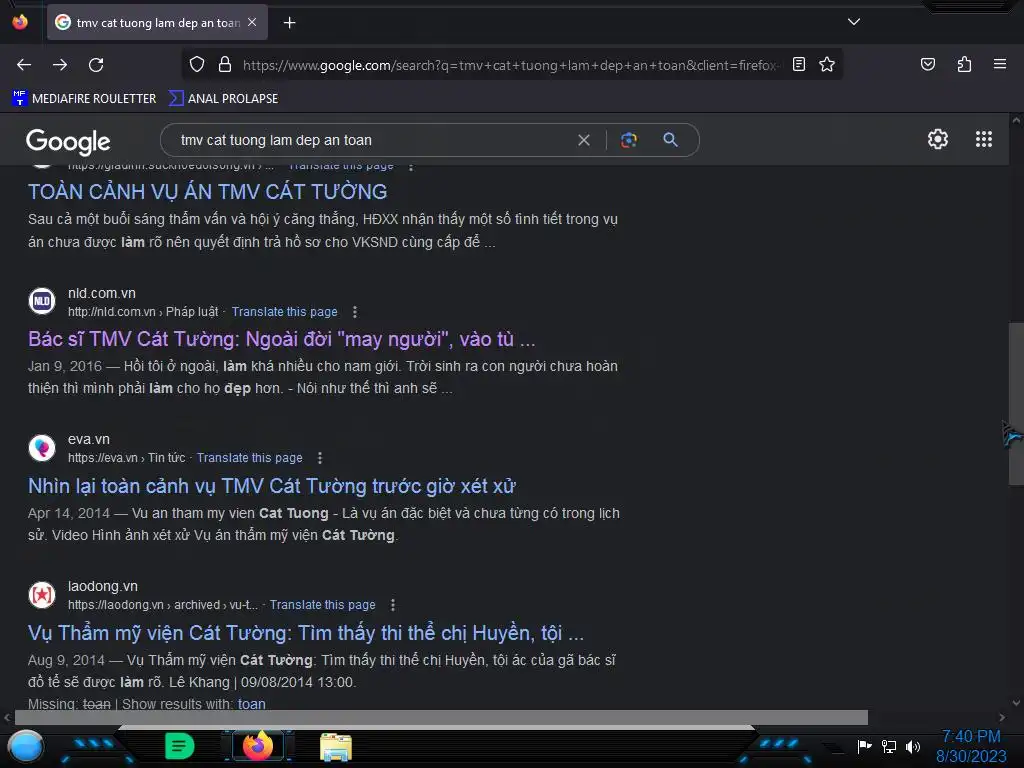Viewport: 1024px width, 768px height.
Task: Click laodong.vn site name text
Action: click(x=103, y=586)
